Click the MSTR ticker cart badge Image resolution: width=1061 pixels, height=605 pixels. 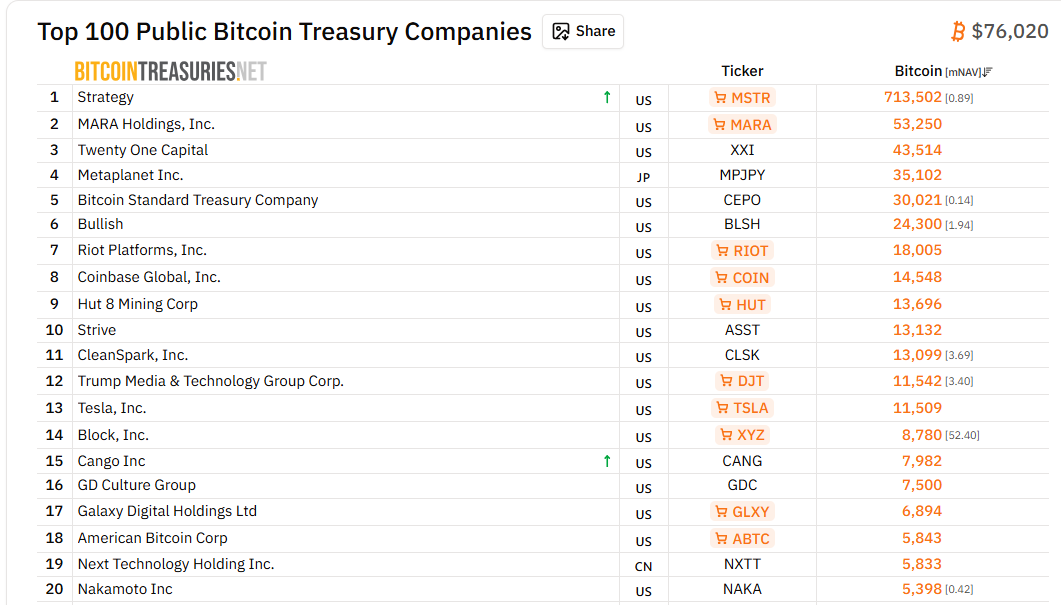(x=742, y=98)
